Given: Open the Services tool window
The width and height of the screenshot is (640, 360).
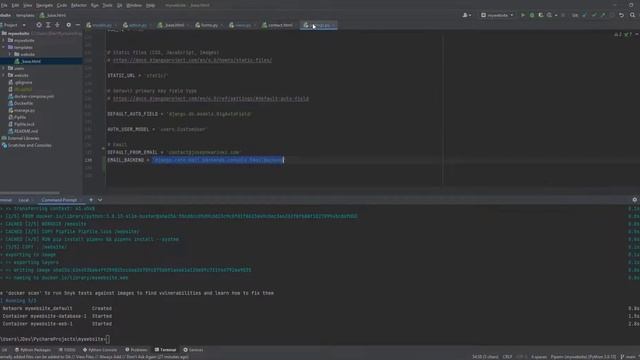Looking at the screenshot, I should [193, 350].
